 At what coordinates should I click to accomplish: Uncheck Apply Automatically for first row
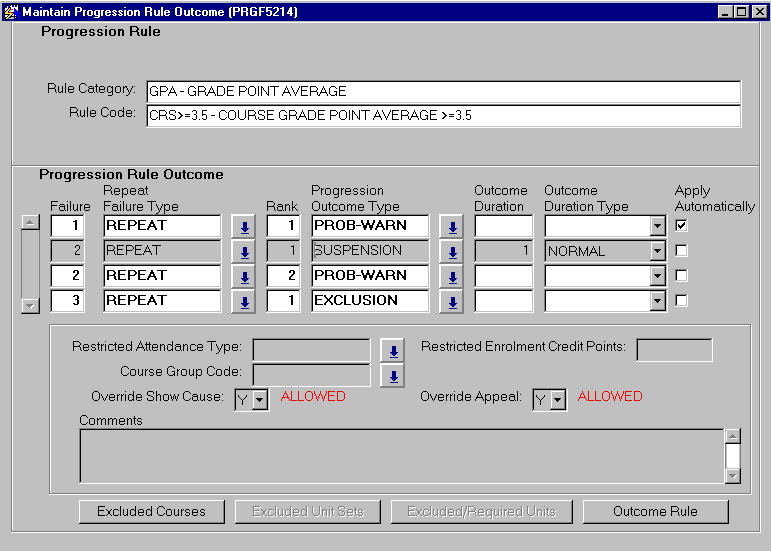(x=682, y=226)
